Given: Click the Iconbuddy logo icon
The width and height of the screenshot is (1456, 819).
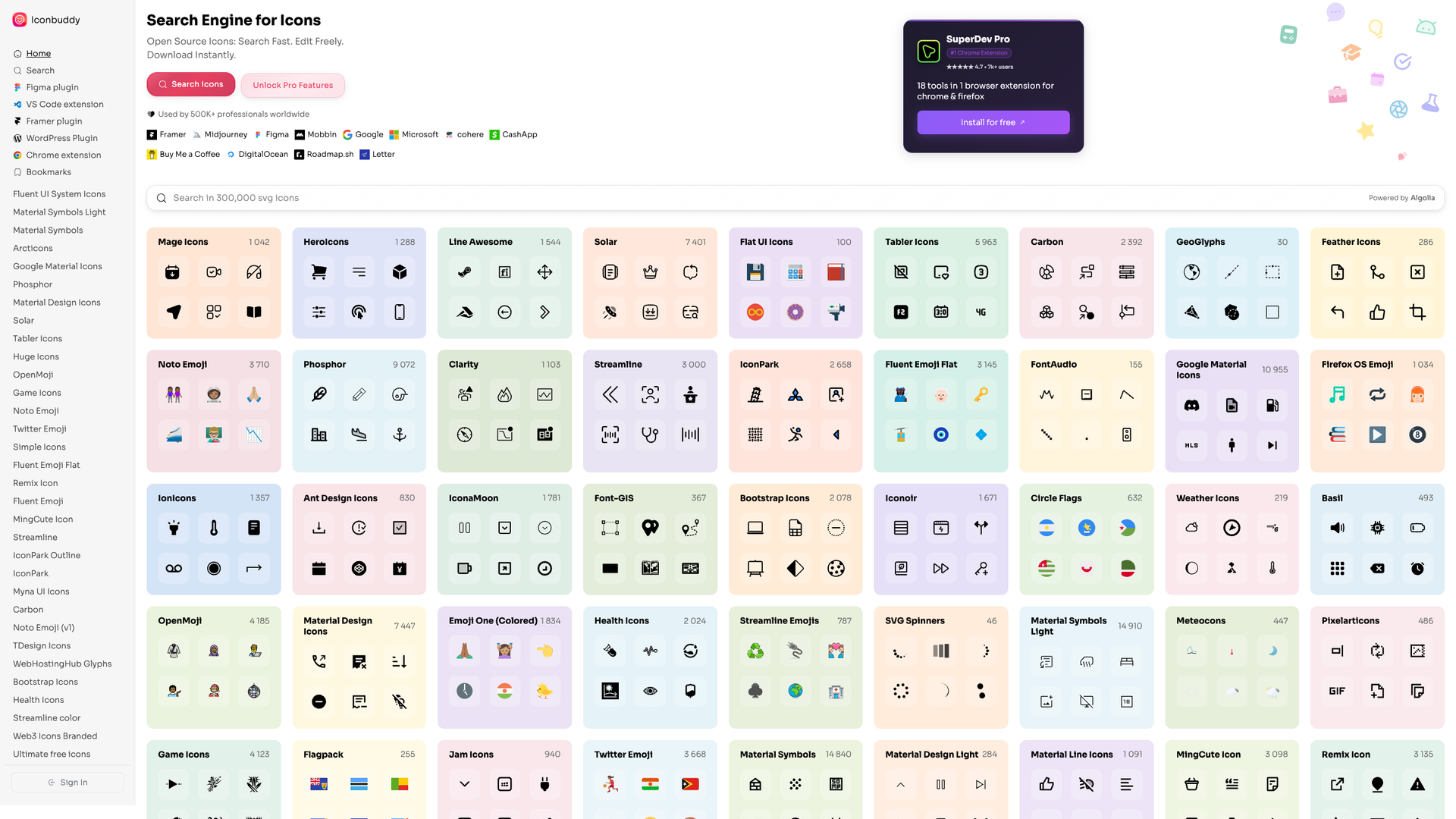Looking at the screenshot, I should (19, 20).
